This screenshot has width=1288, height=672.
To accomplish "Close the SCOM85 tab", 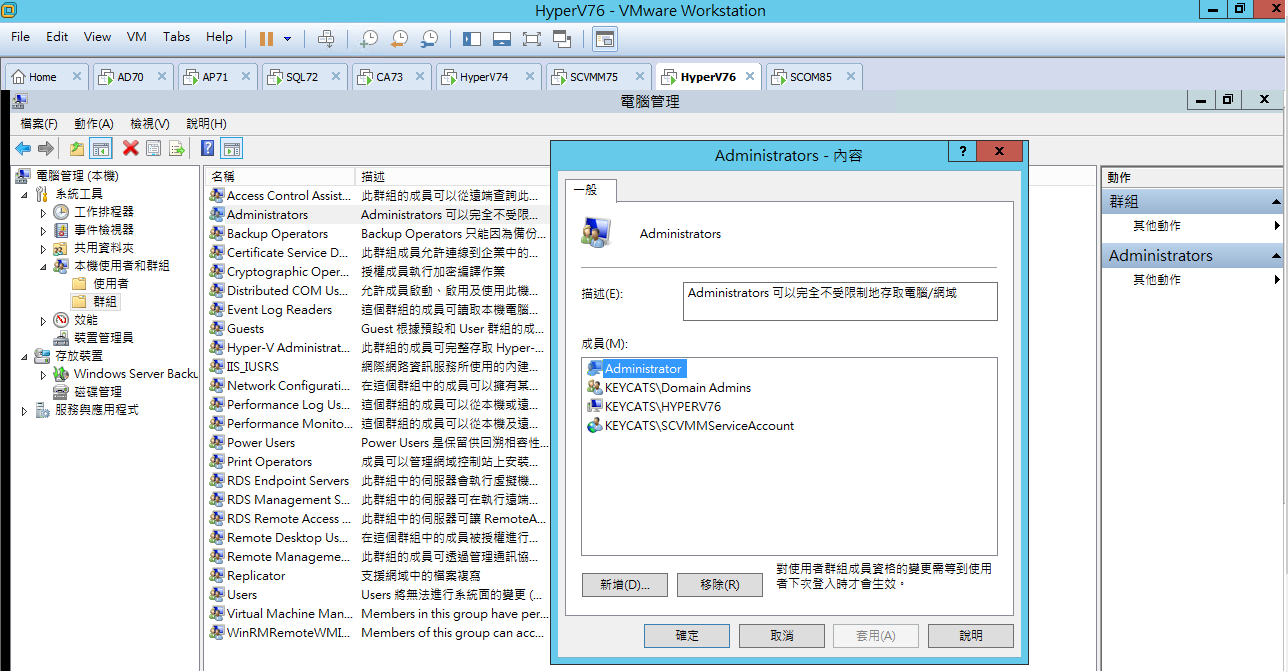I will click(851, 76).
